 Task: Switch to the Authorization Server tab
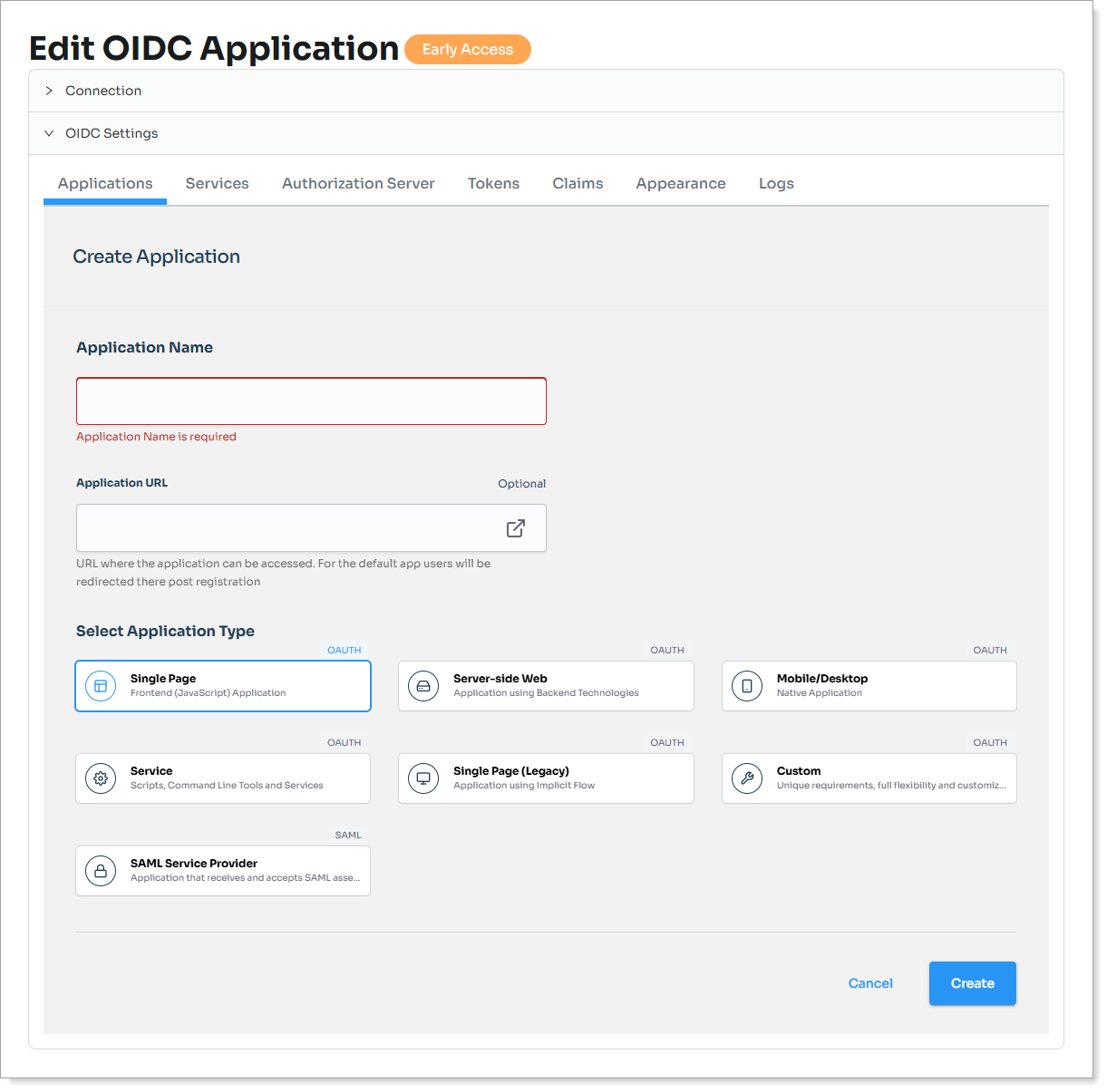[x=358, y=183]
